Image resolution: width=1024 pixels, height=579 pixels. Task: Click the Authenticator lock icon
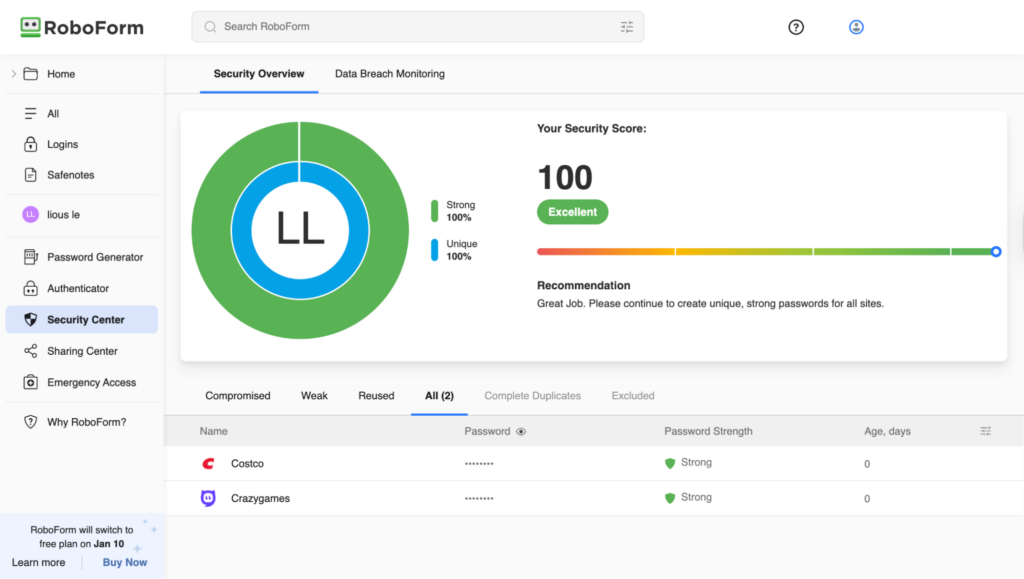31,288
